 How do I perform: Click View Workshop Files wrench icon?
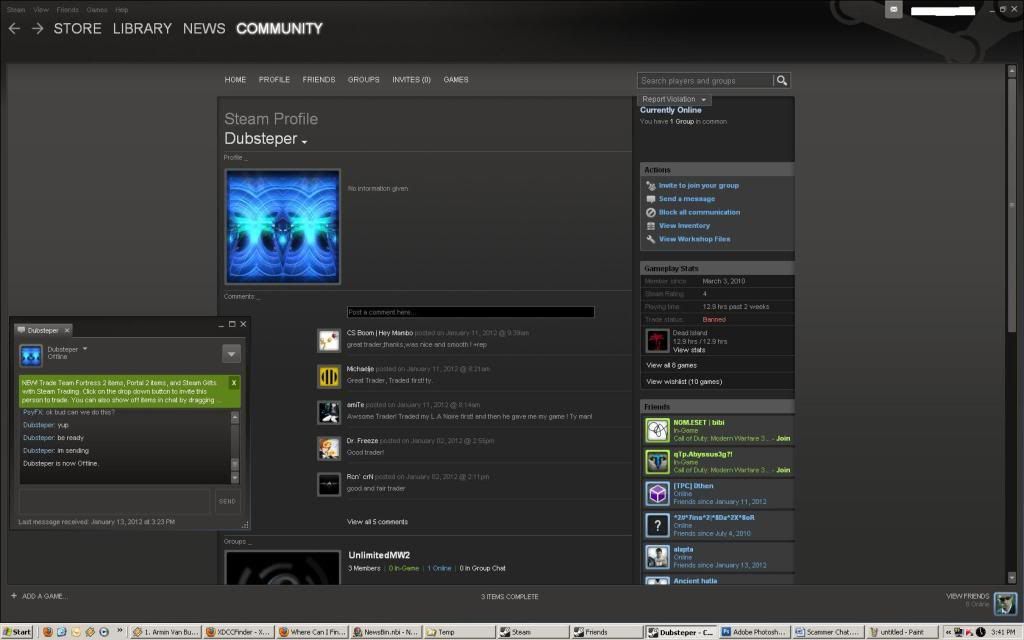tap(650, 239)
